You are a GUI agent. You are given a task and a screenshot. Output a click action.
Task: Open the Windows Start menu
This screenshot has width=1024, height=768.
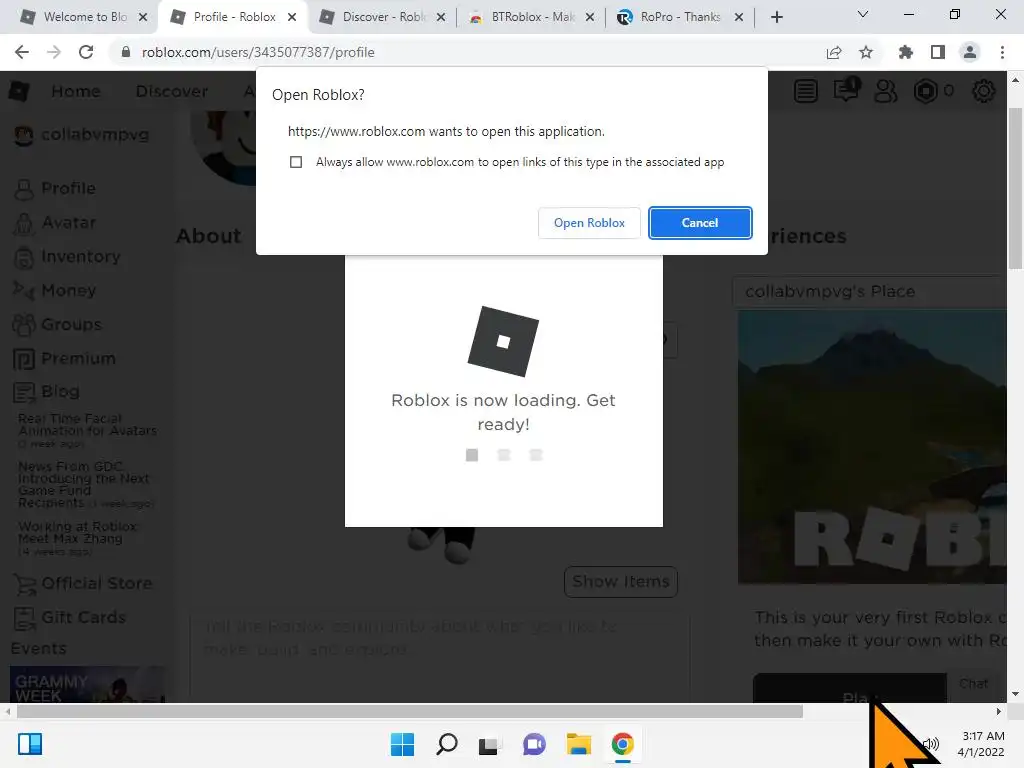point(402,744)
